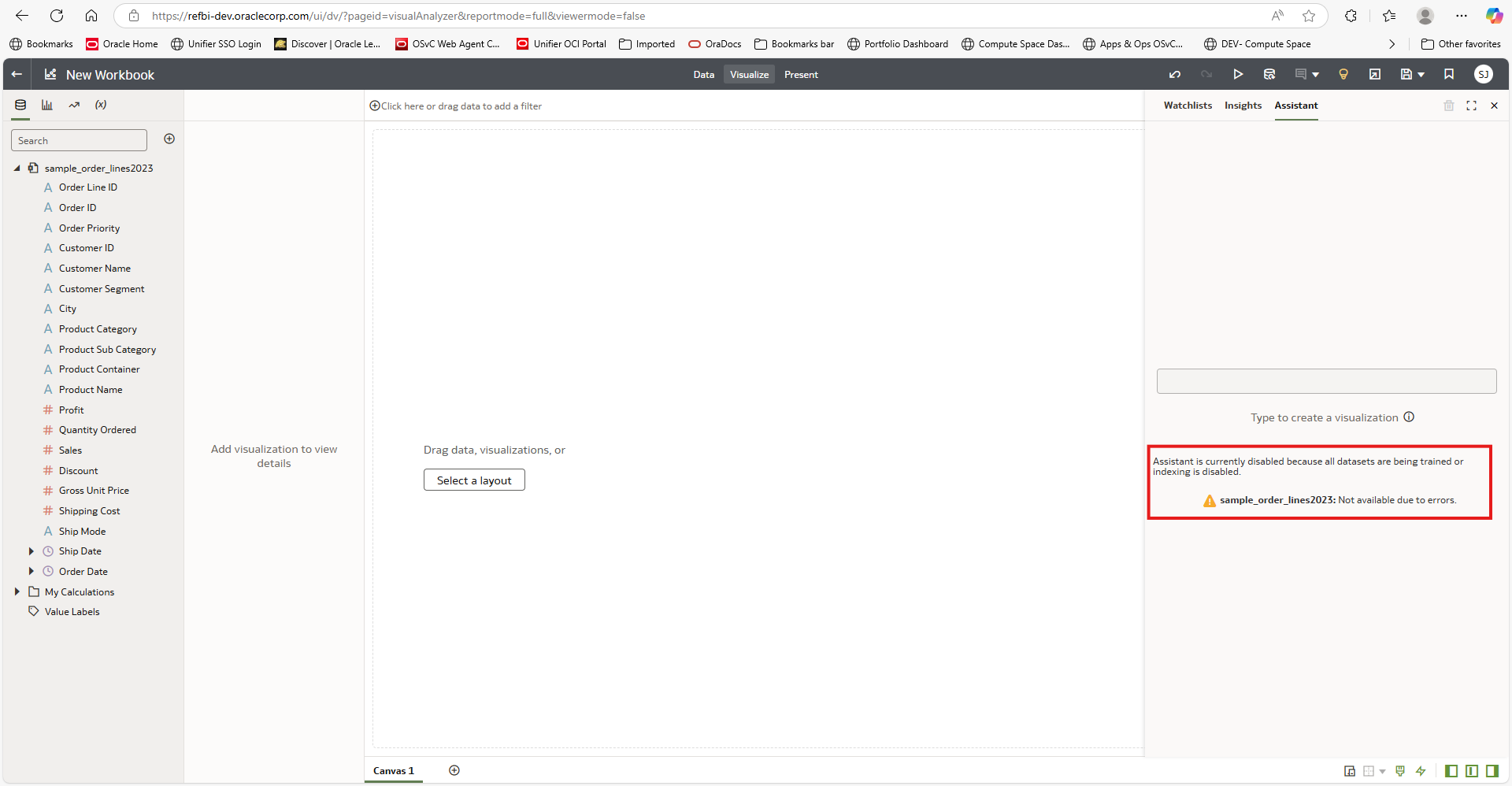Open the Unifier SSO Login bookmark
This screenshot has width=1512, height=786.
(217, 44)
